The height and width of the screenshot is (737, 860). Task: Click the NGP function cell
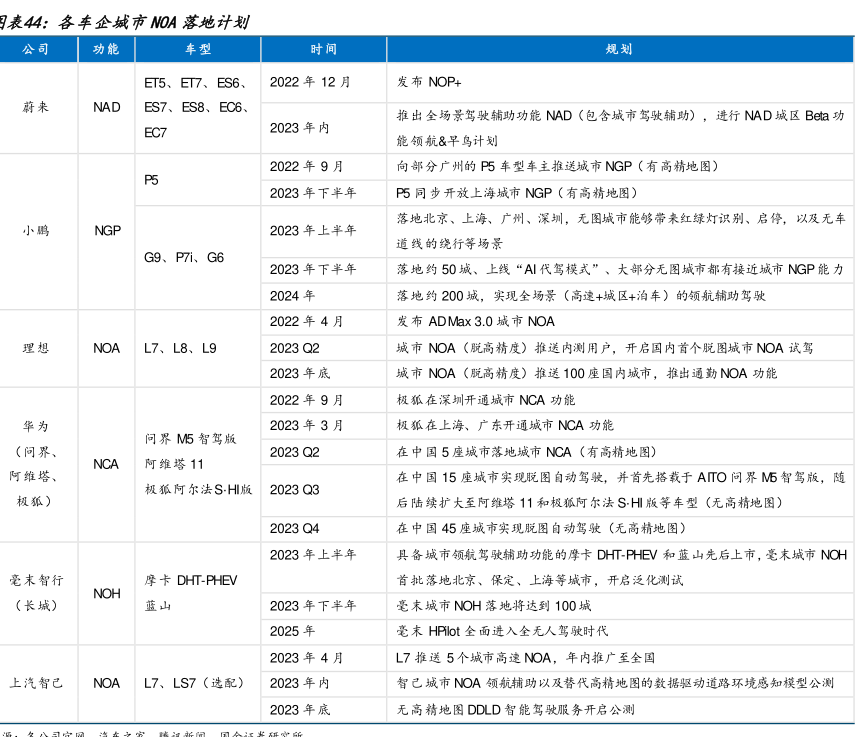pos(107,231)
